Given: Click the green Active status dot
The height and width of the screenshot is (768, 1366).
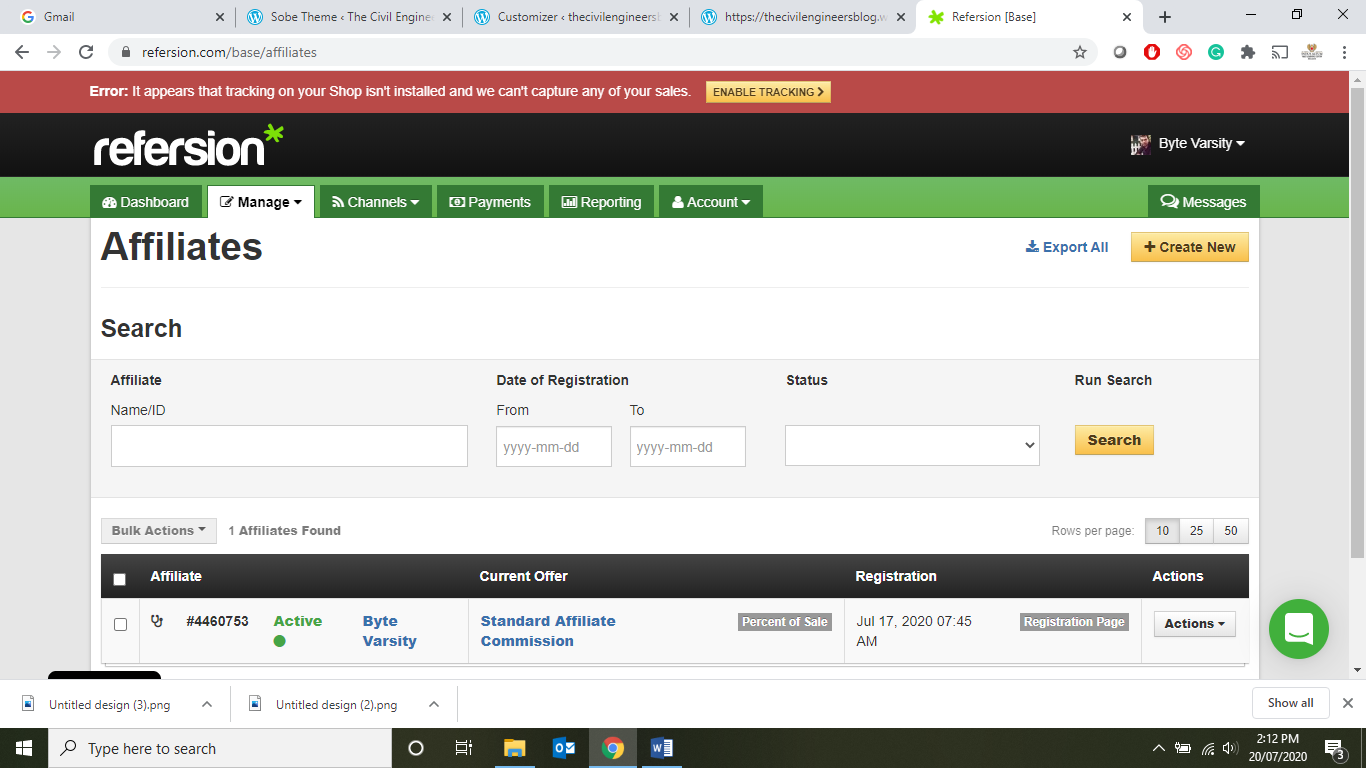Looking at the screenshot, I should [x=279, y=641].
